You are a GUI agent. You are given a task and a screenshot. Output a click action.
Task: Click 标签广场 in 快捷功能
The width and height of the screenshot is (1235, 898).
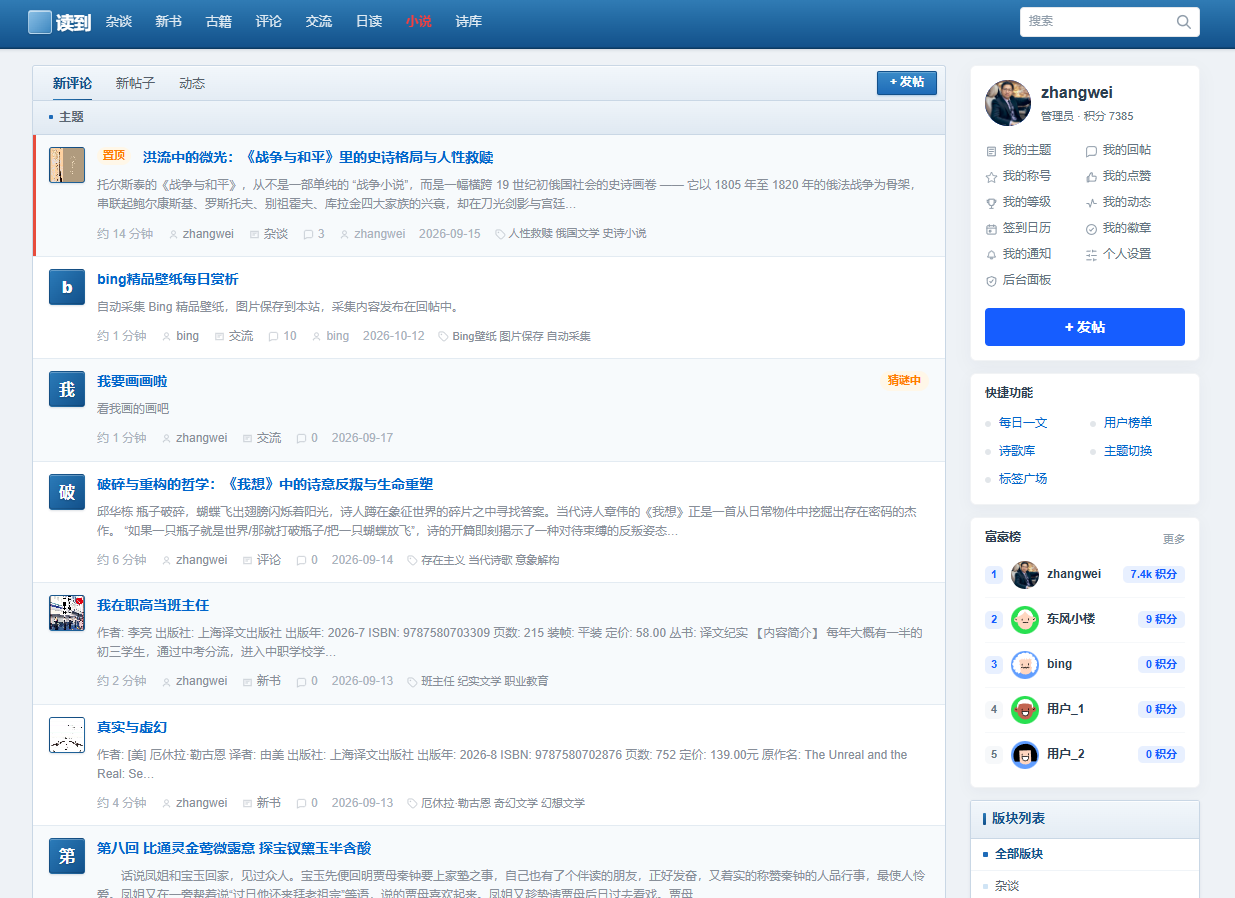click(1023, 479)
